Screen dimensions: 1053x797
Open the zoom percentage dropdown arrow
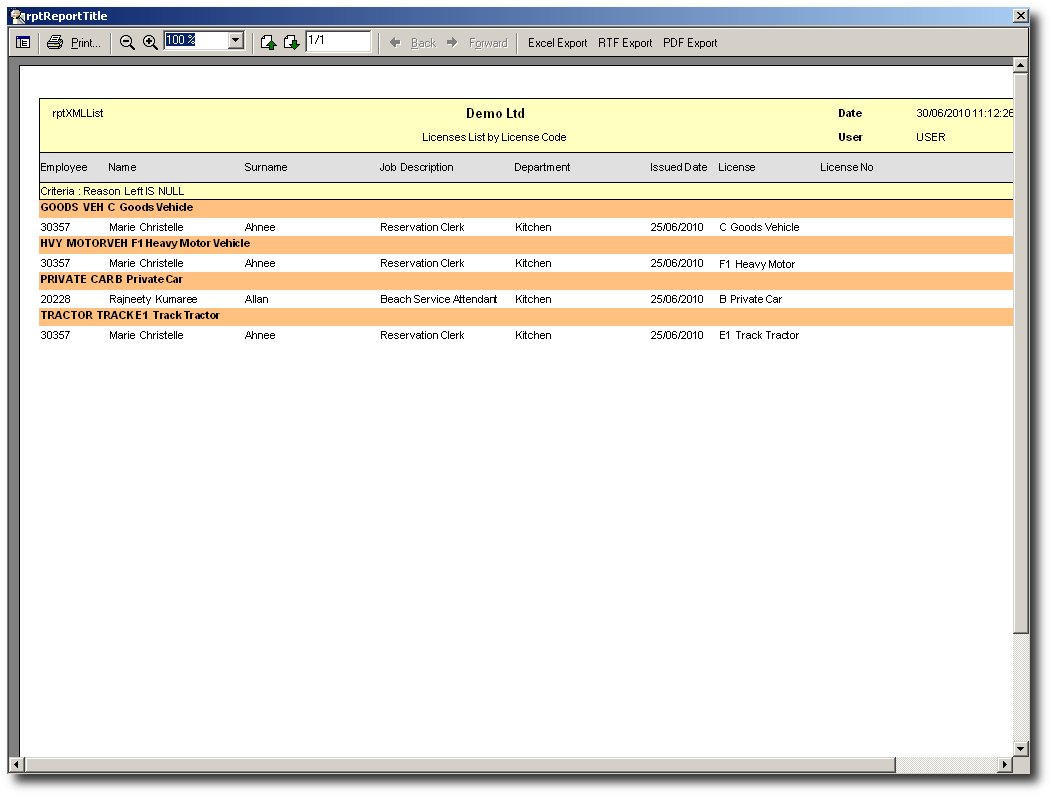point(236,41)
